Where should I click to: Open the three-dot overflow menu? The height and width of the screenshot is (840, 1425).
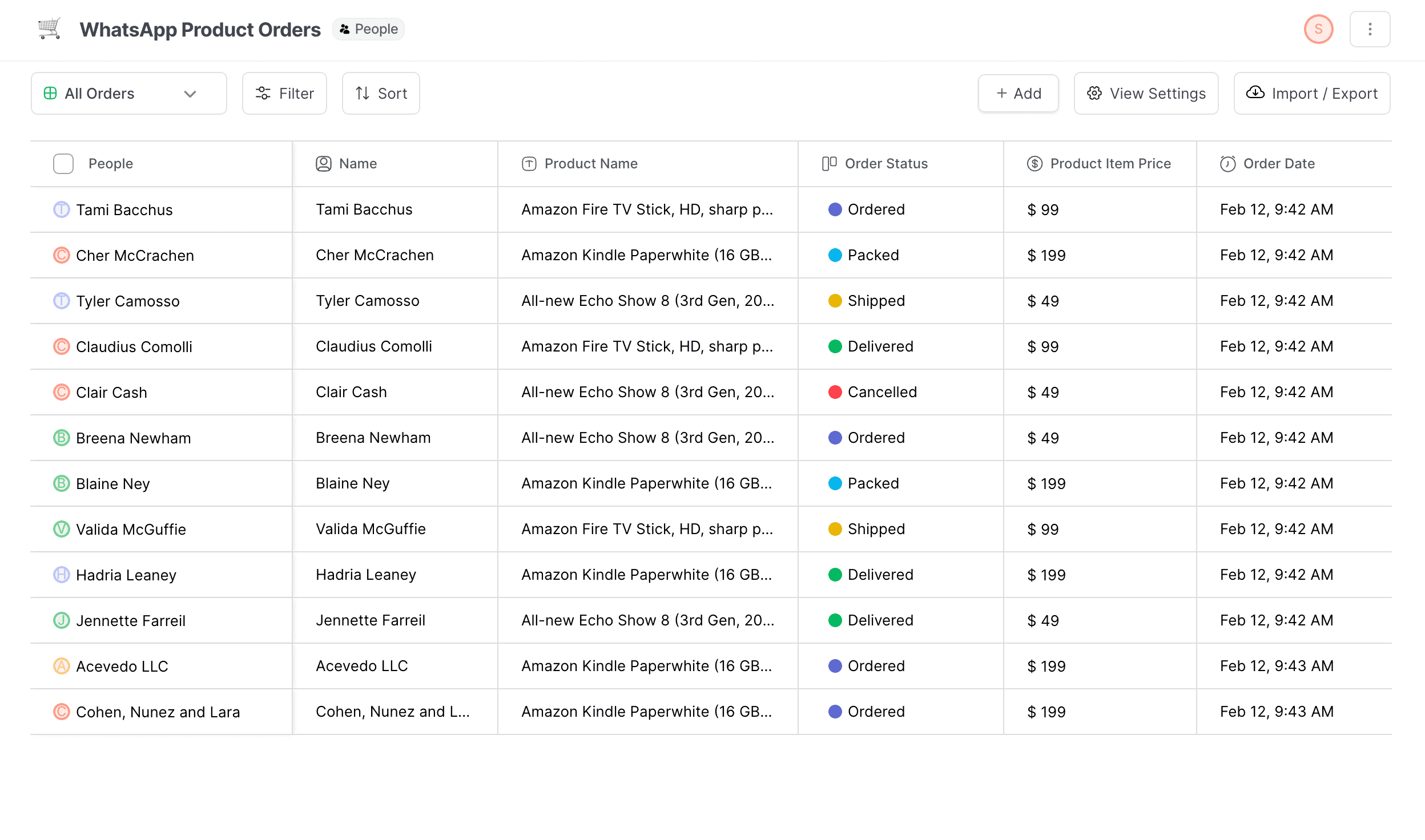[1370, 29]
